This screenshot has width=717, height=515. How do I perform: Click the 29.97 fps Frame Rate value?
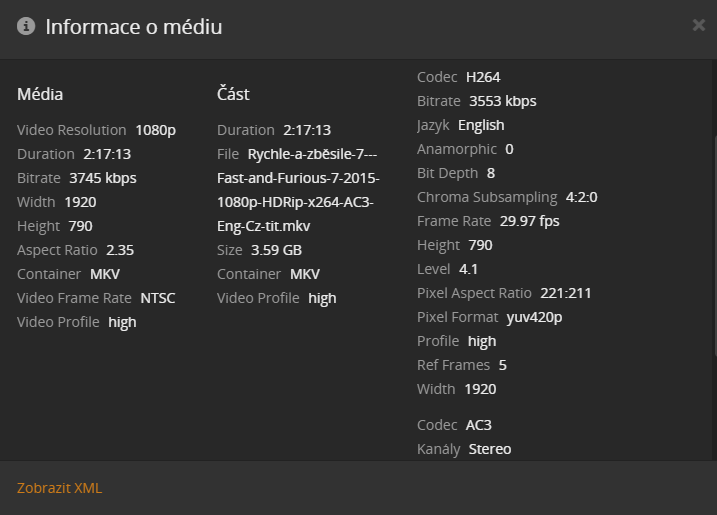pos(530,221)
